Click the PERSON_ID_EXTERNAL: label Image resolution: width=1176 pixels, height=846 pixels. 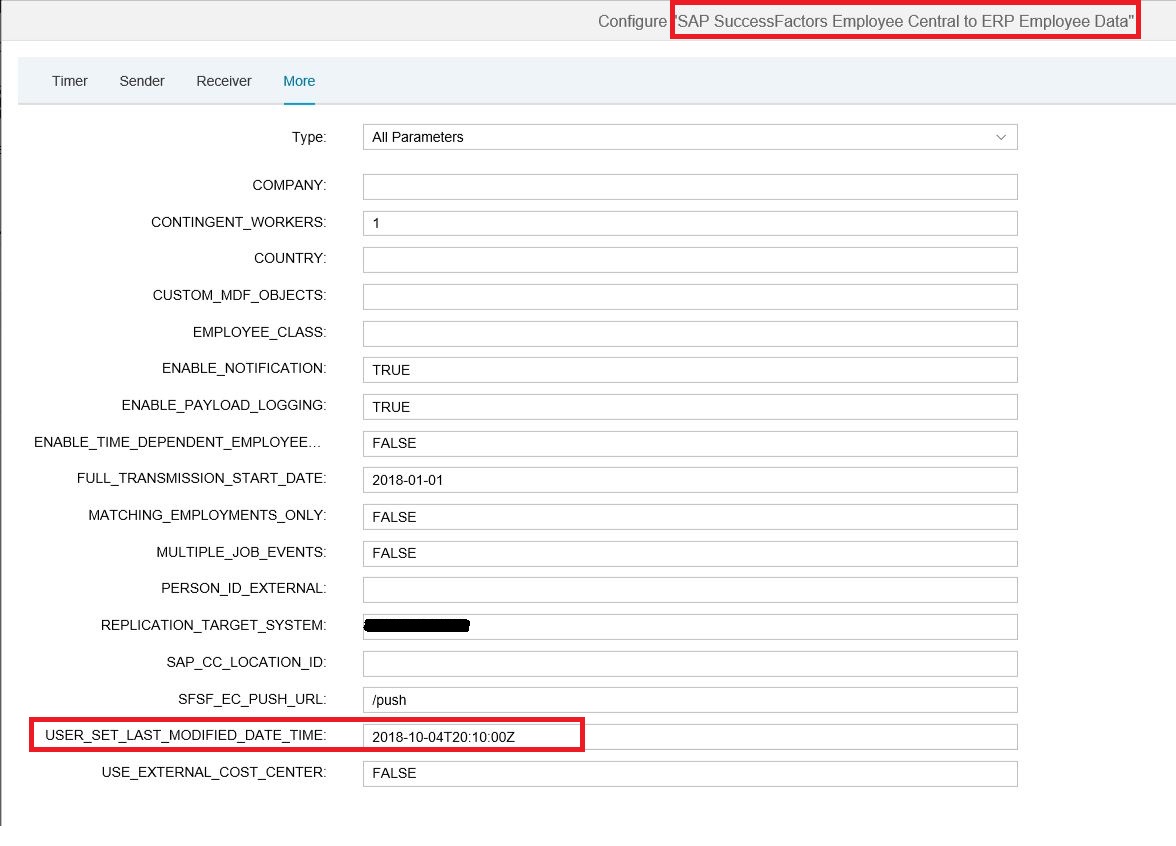tap(244, 588)
